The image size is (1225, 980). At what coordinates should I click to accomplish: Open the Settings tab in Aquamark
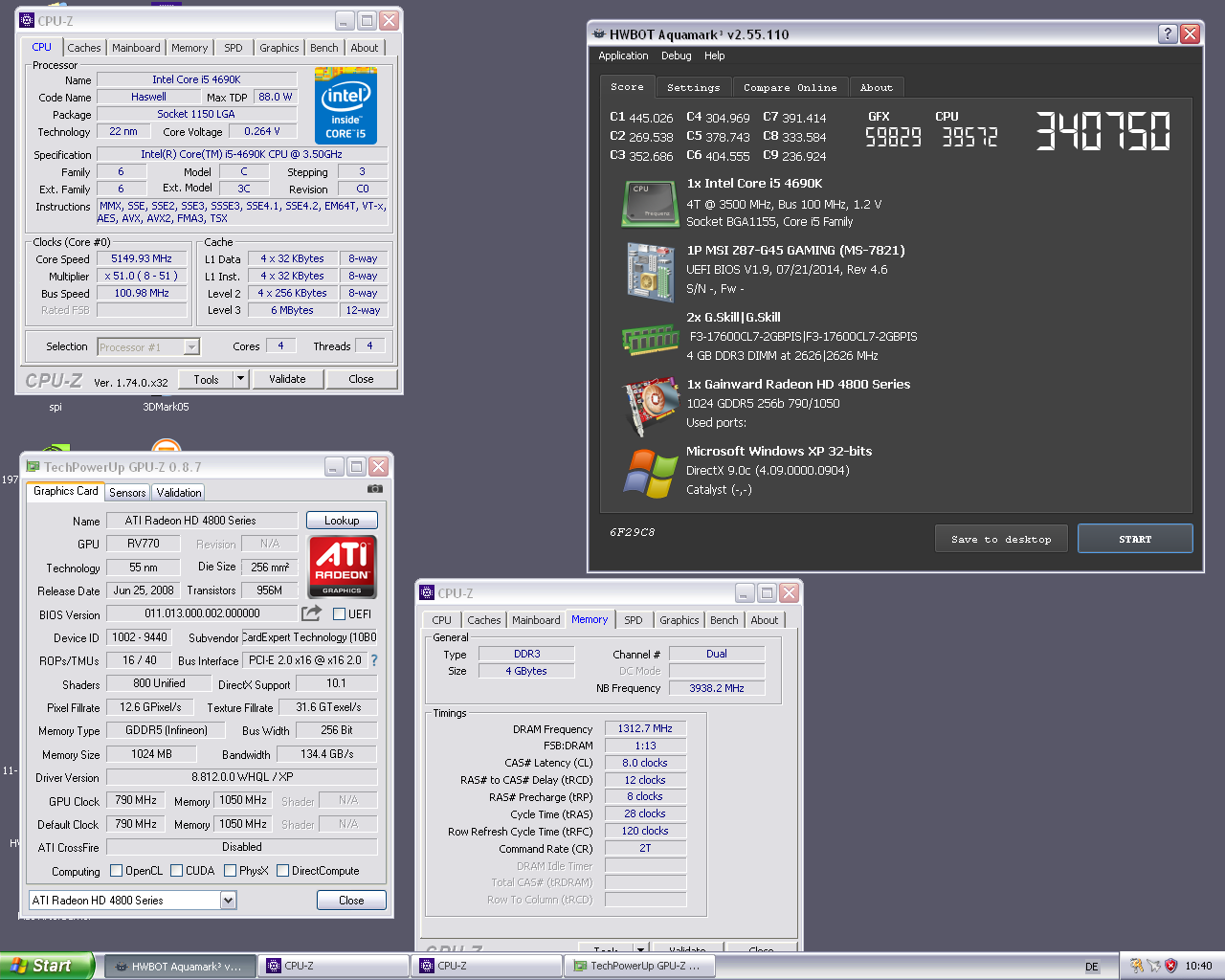[694, 87]
